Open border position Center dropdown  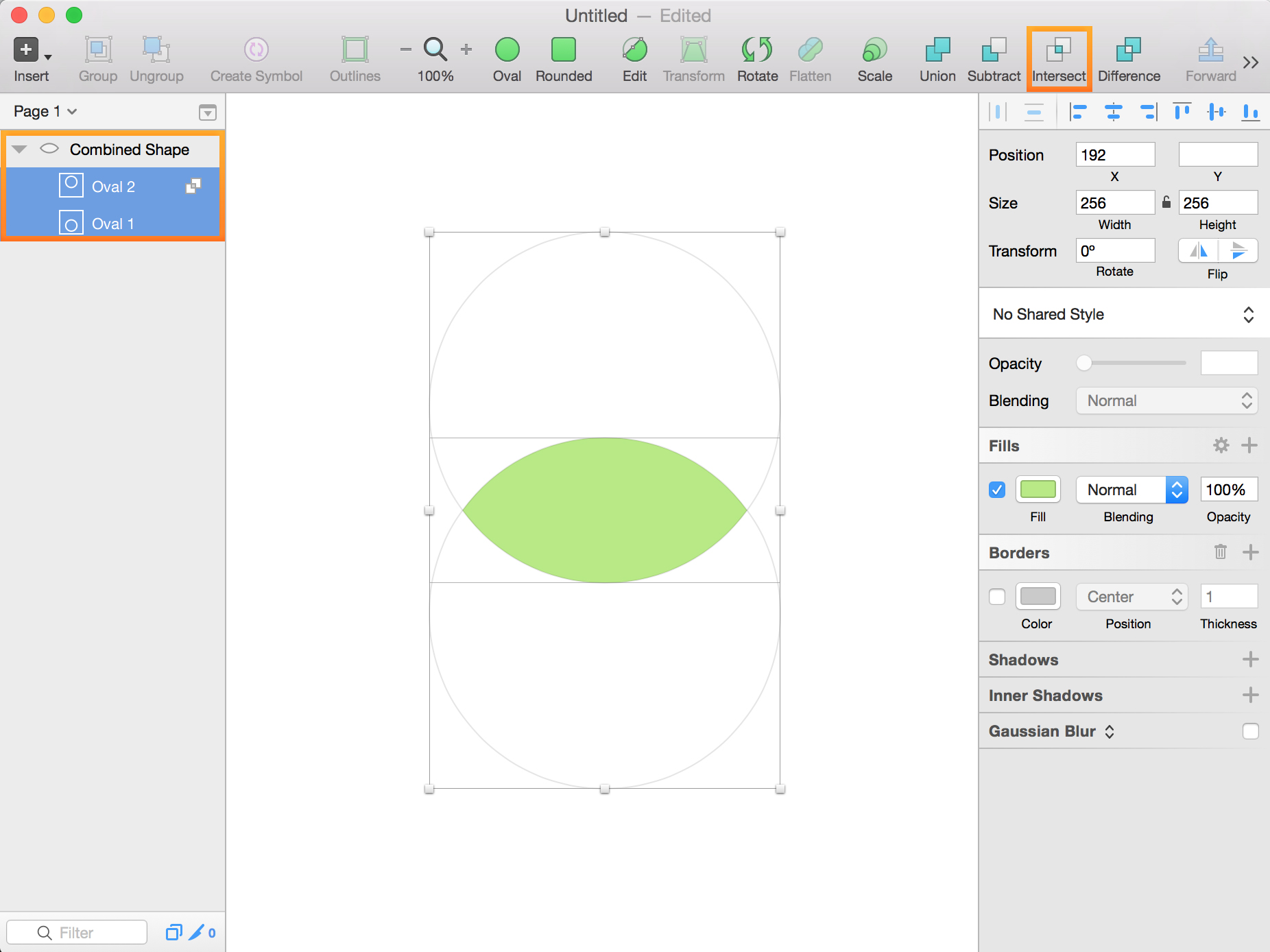coord(1131,597)
